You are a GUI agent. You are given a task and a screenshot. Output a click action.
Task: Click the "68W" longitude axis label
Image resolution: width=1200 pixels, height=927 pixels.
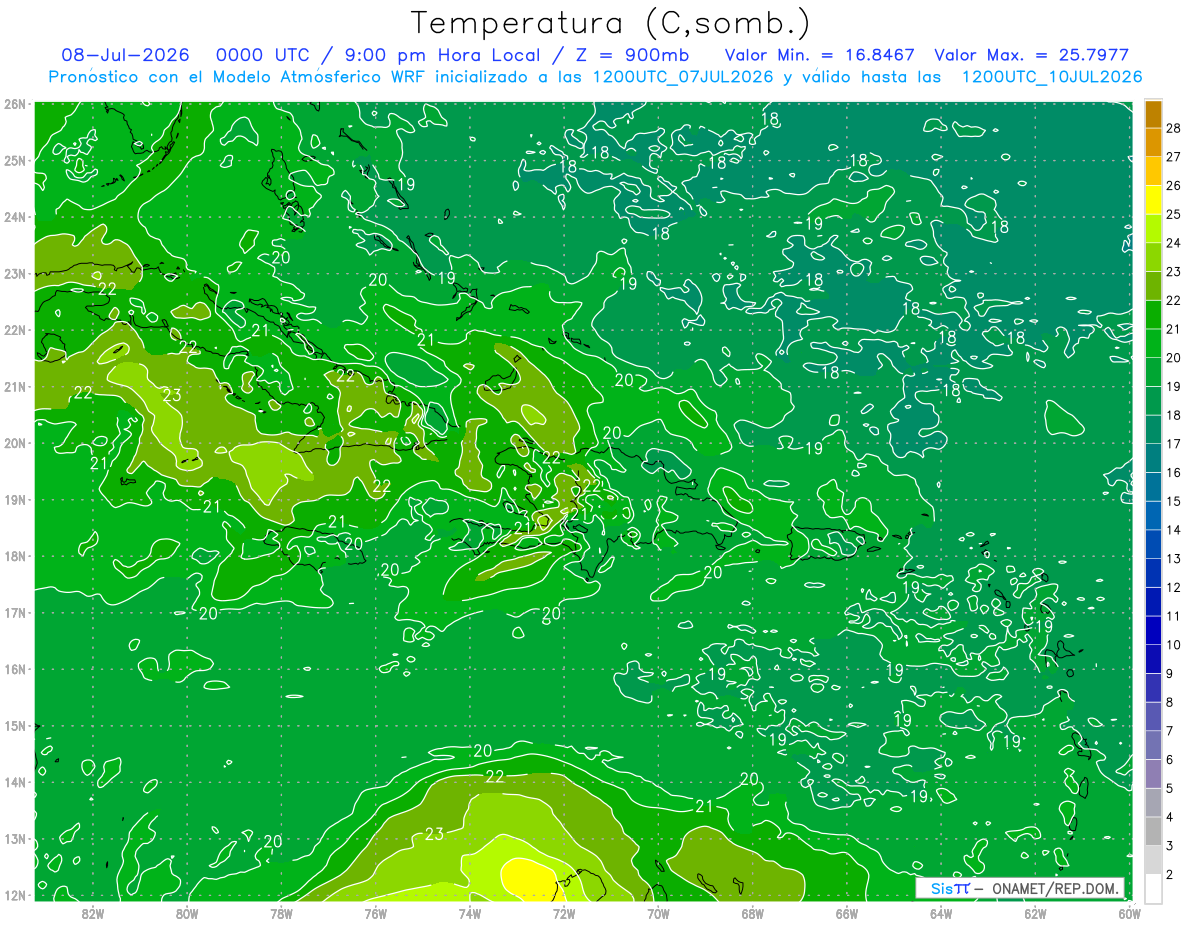click(752, 912)
